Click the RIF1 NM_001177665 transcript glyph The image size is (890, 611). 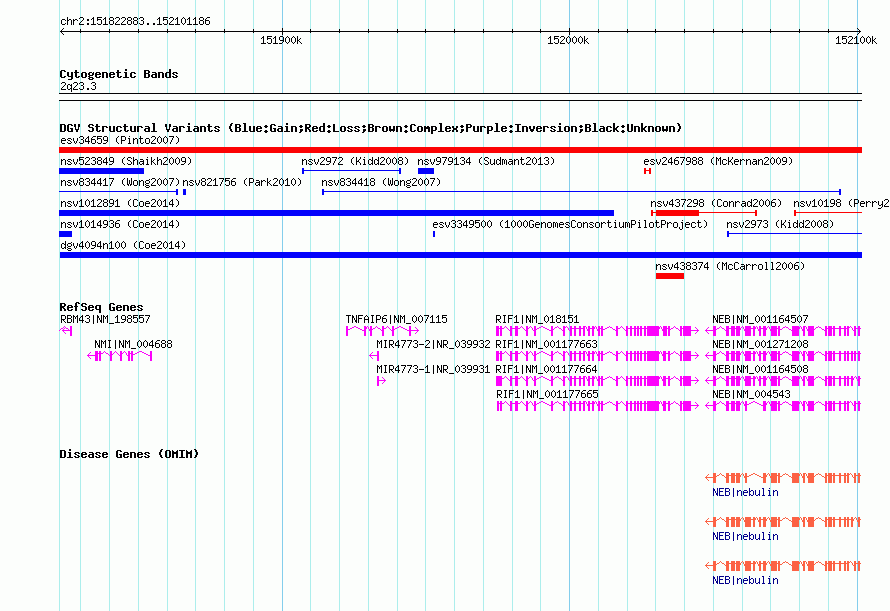[598, 406]
